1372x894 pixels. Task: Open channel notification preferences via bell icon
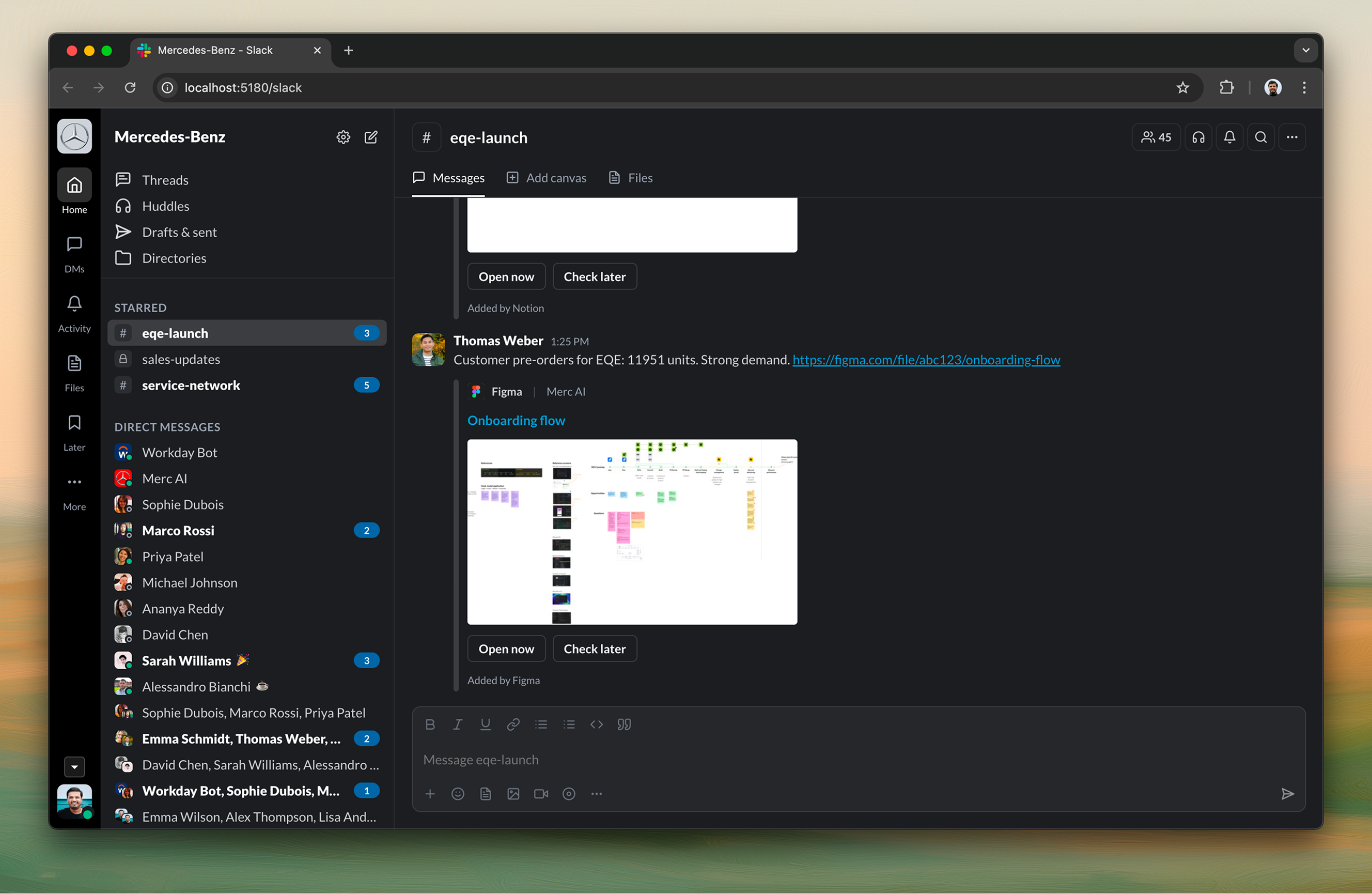1229,137
